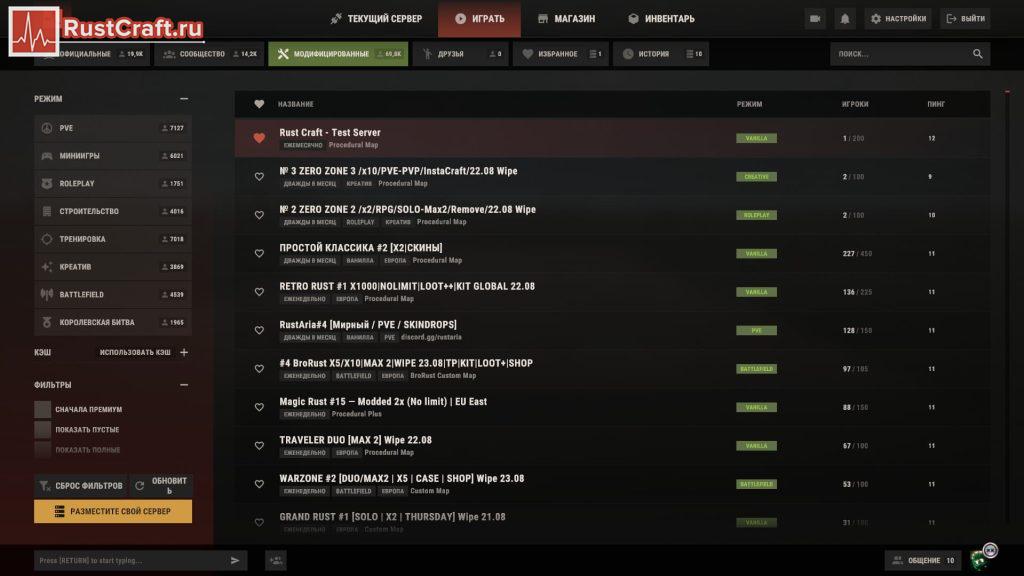
Task: Click the RustCraft.ru logo
Action: coord(106,29)
